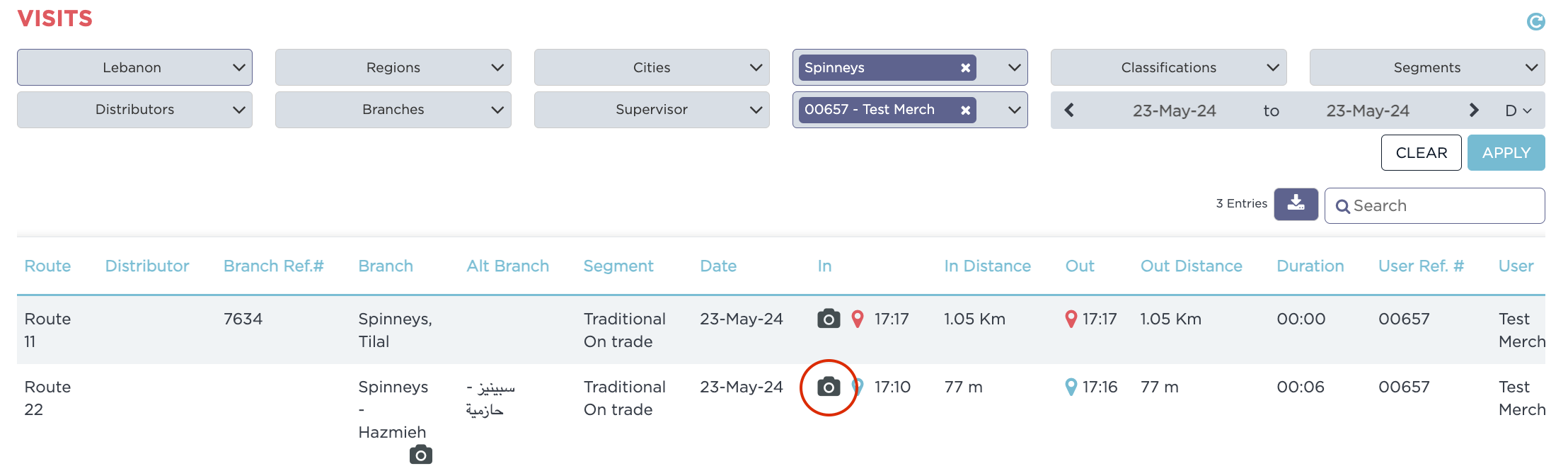The width and height of the screenshot is (1568, 471).
Task: Go to previous date range arrow
Action: click(1069, 110)
